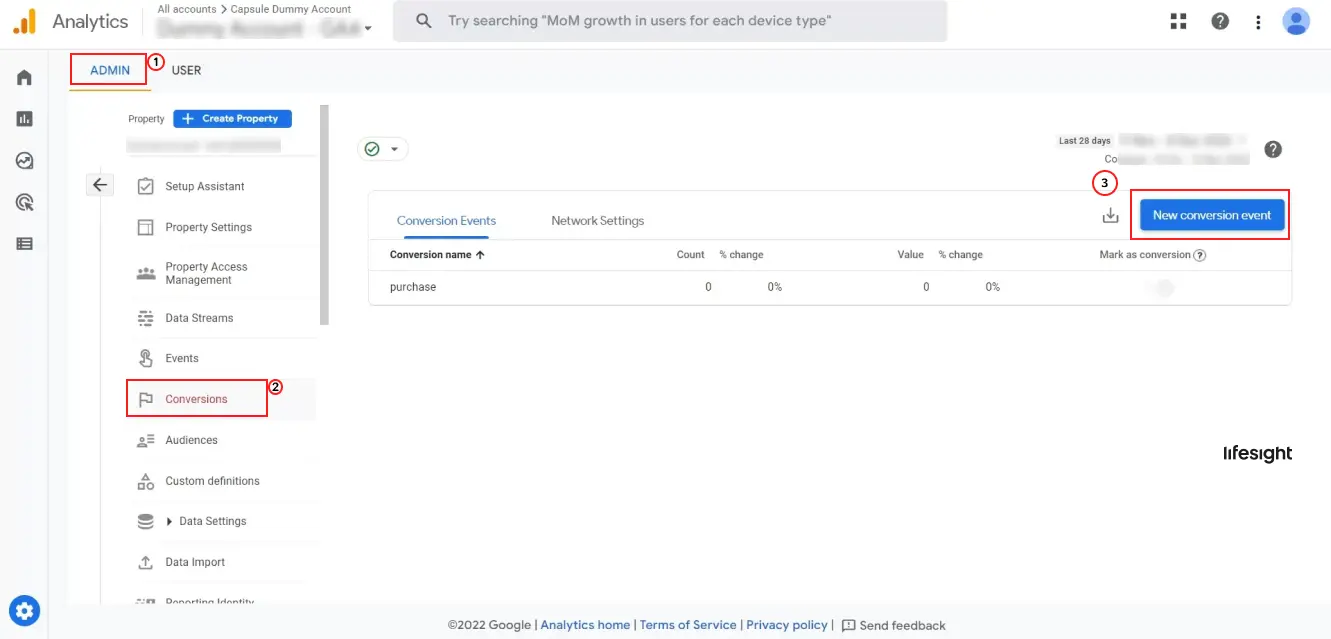Expand the Data Settings section
The height and width of the screenshot is (639, 1331).
pyautogui.click(x=169, y=521)
